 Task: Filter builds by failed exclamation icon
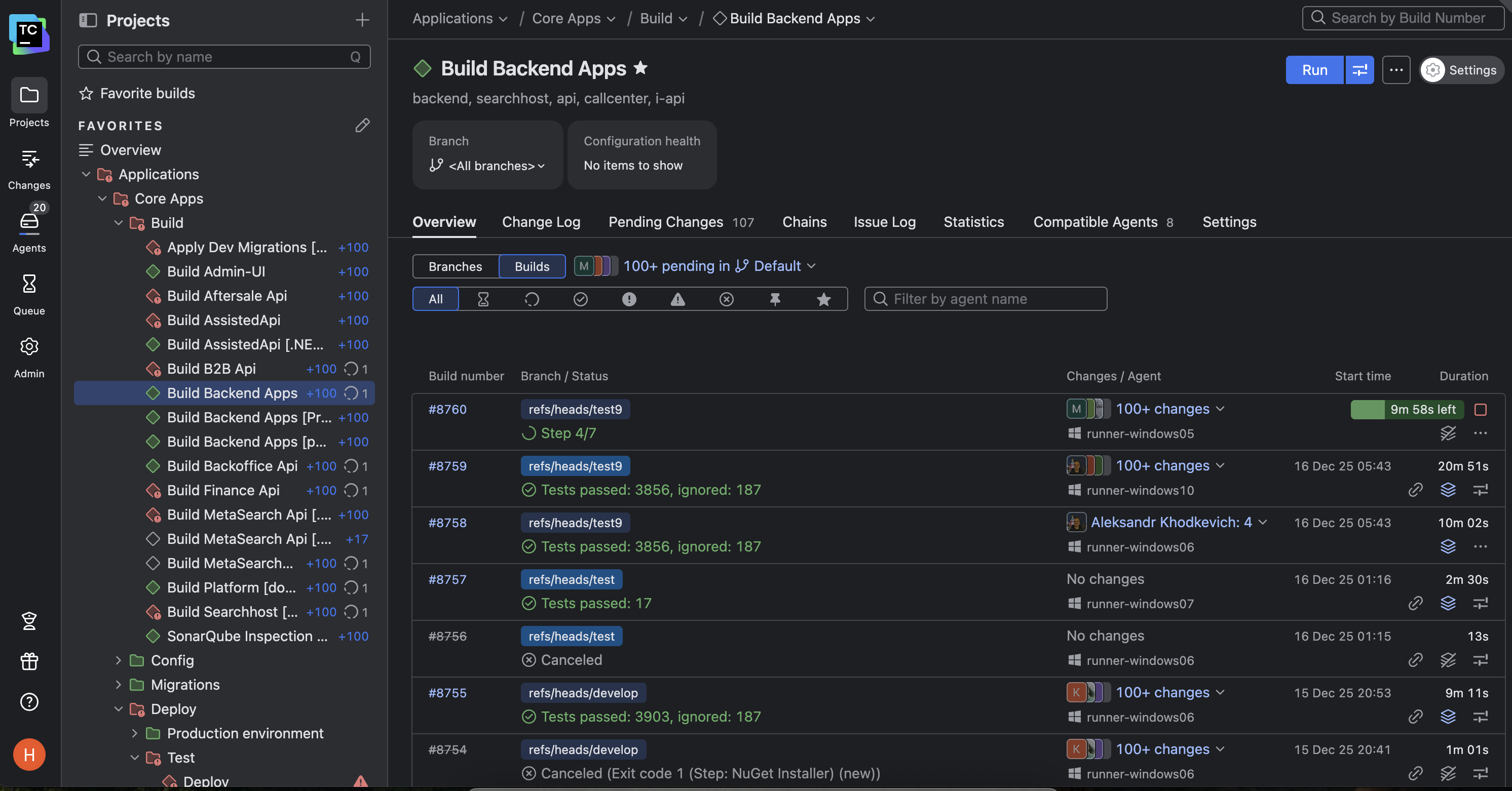(629, 299)
